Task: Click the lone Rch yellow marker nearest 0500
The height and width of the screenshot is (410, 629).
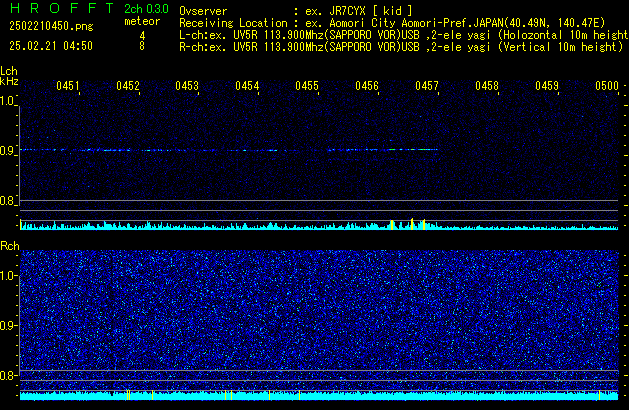Action: tap(599, 396)
